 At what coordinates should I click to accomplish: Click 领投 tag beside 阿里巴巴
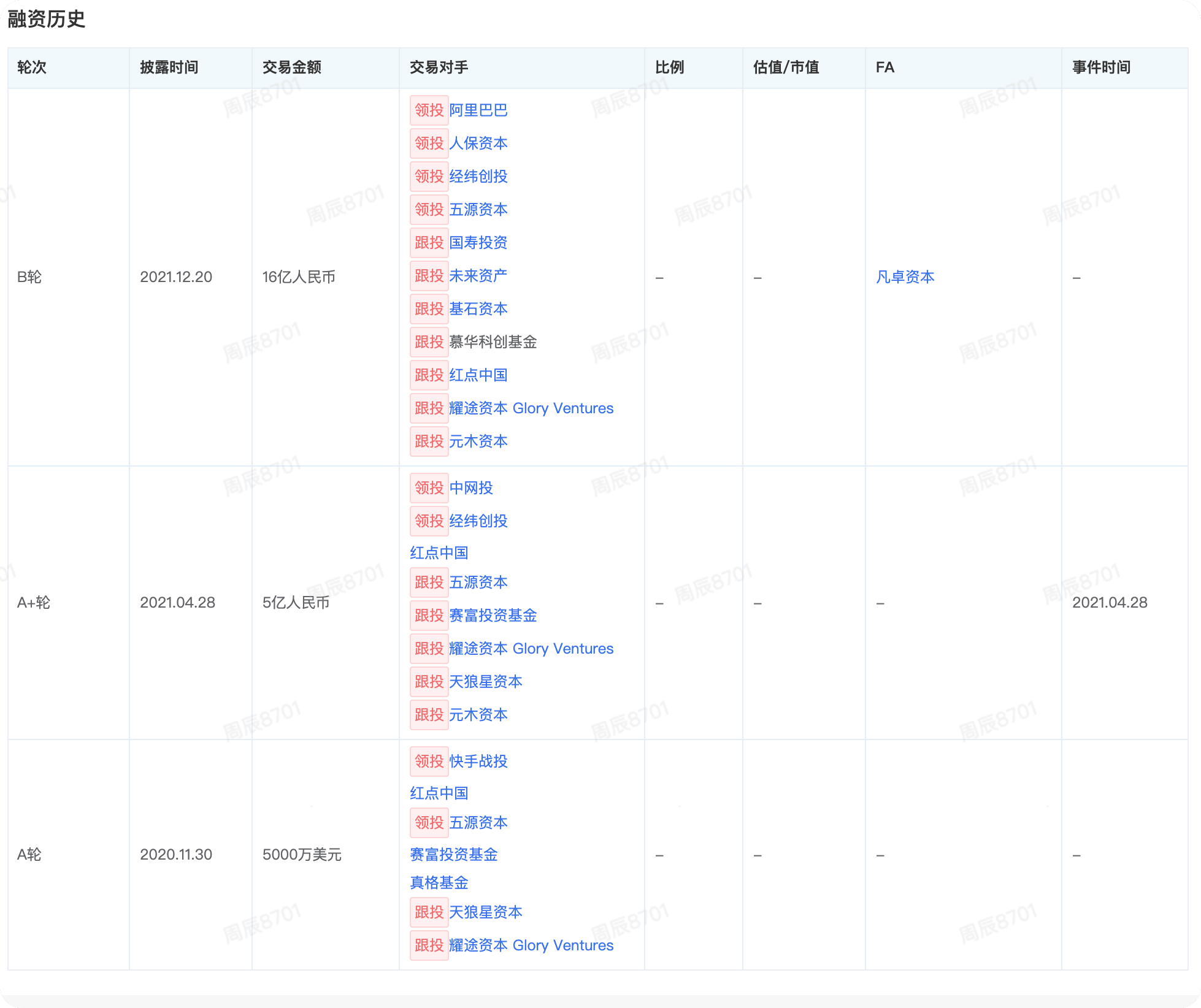[429, 110]
